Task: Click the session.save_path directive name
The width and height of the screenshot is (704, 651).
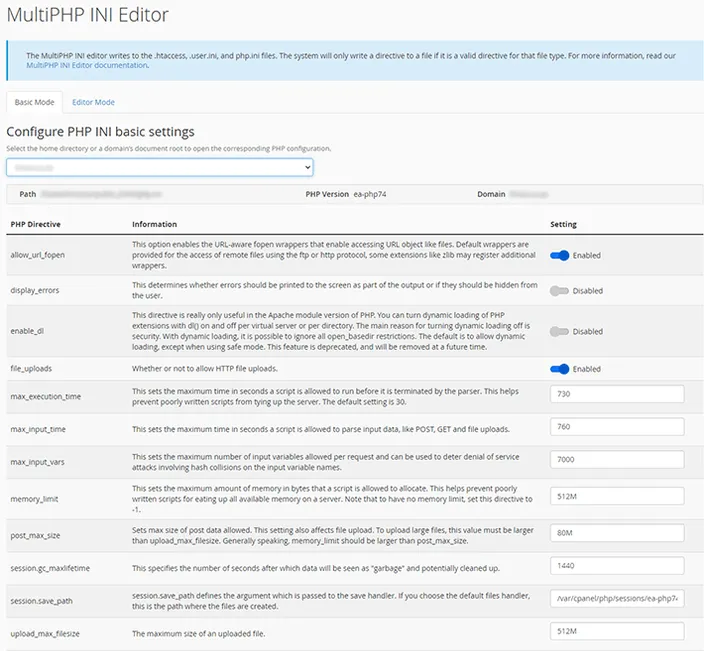Action: [x=41, y=601]
